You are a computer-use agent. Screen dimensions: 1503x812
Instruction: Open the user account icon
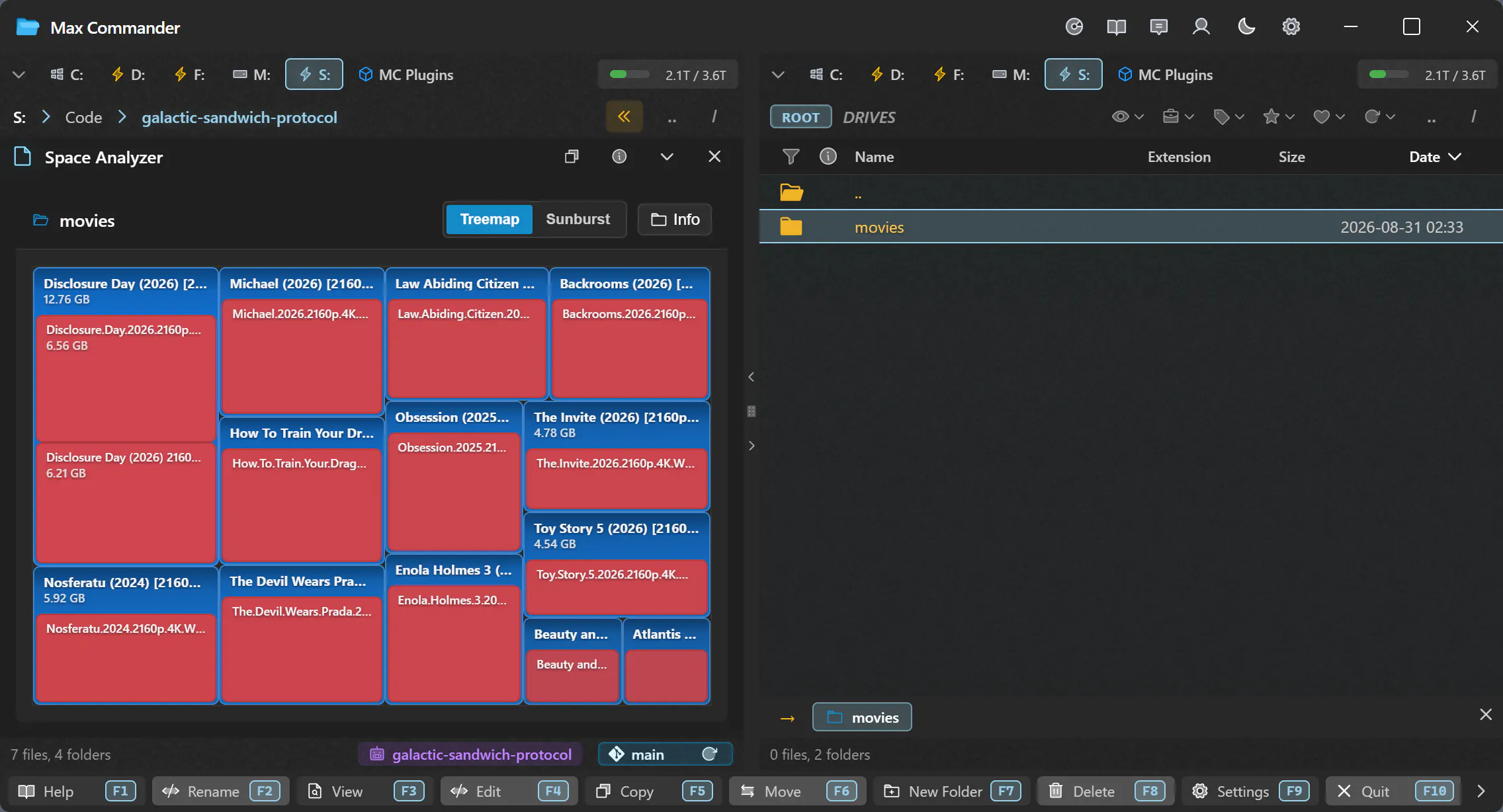click(1201, 27)
